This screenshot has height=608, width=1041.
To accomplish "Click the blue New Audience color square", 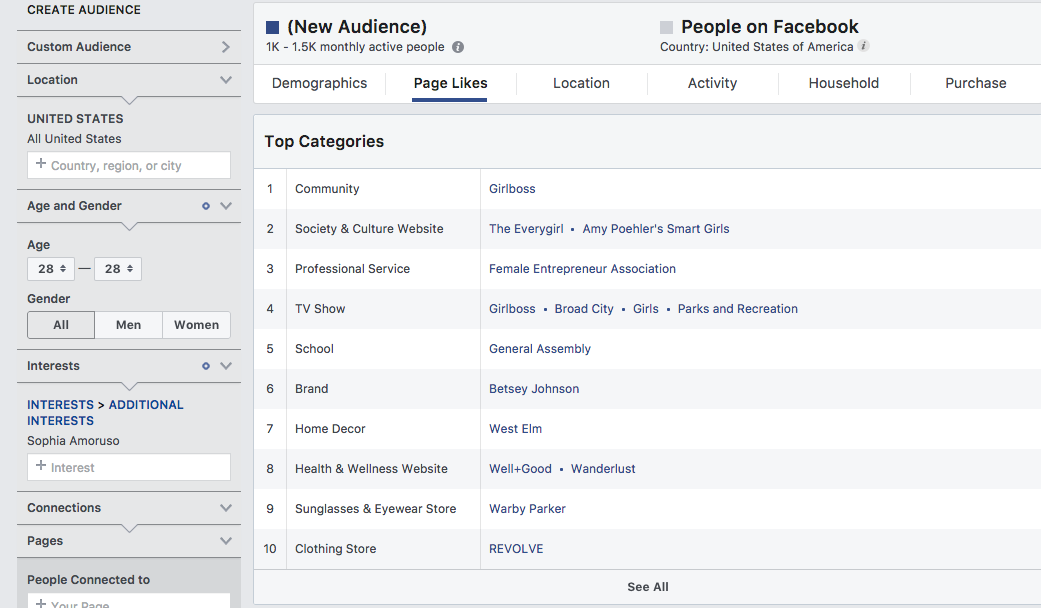I will 272,27.
